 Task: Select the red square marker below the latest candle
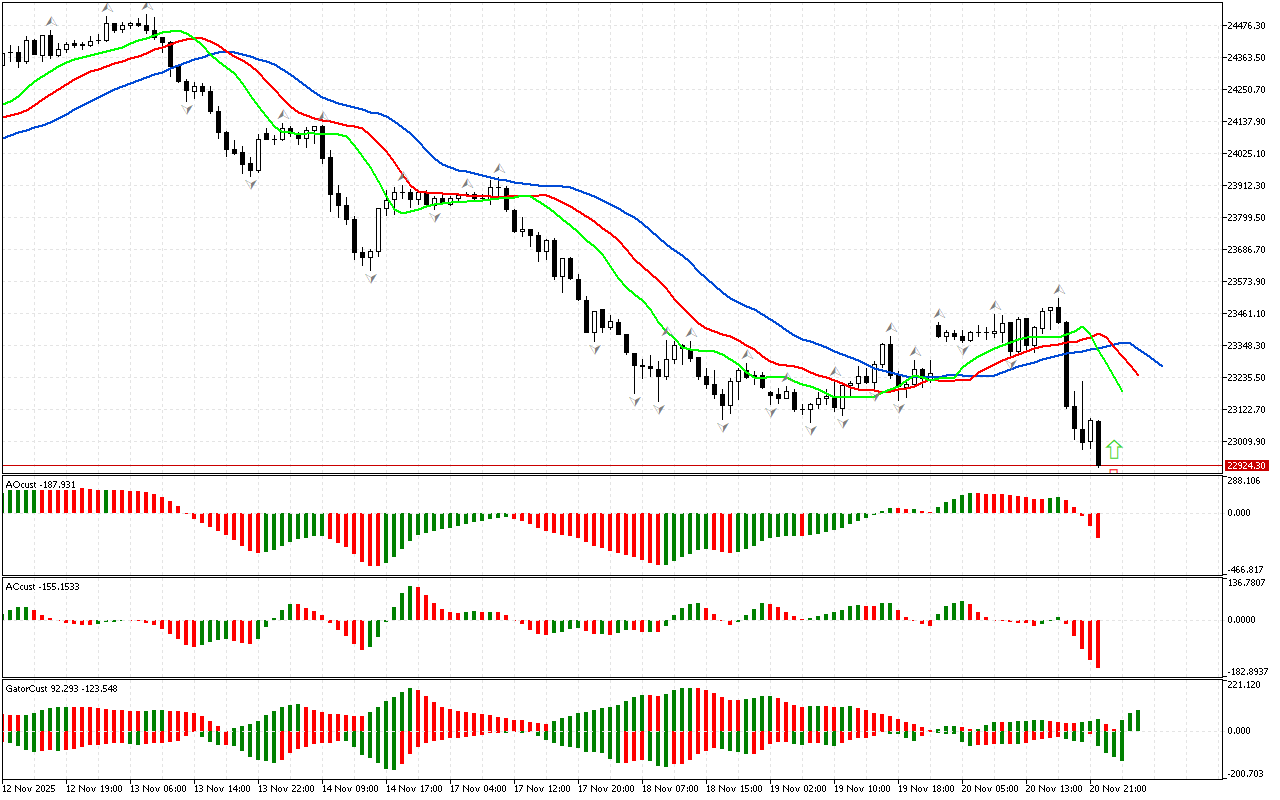click(x=1113, y=471)
